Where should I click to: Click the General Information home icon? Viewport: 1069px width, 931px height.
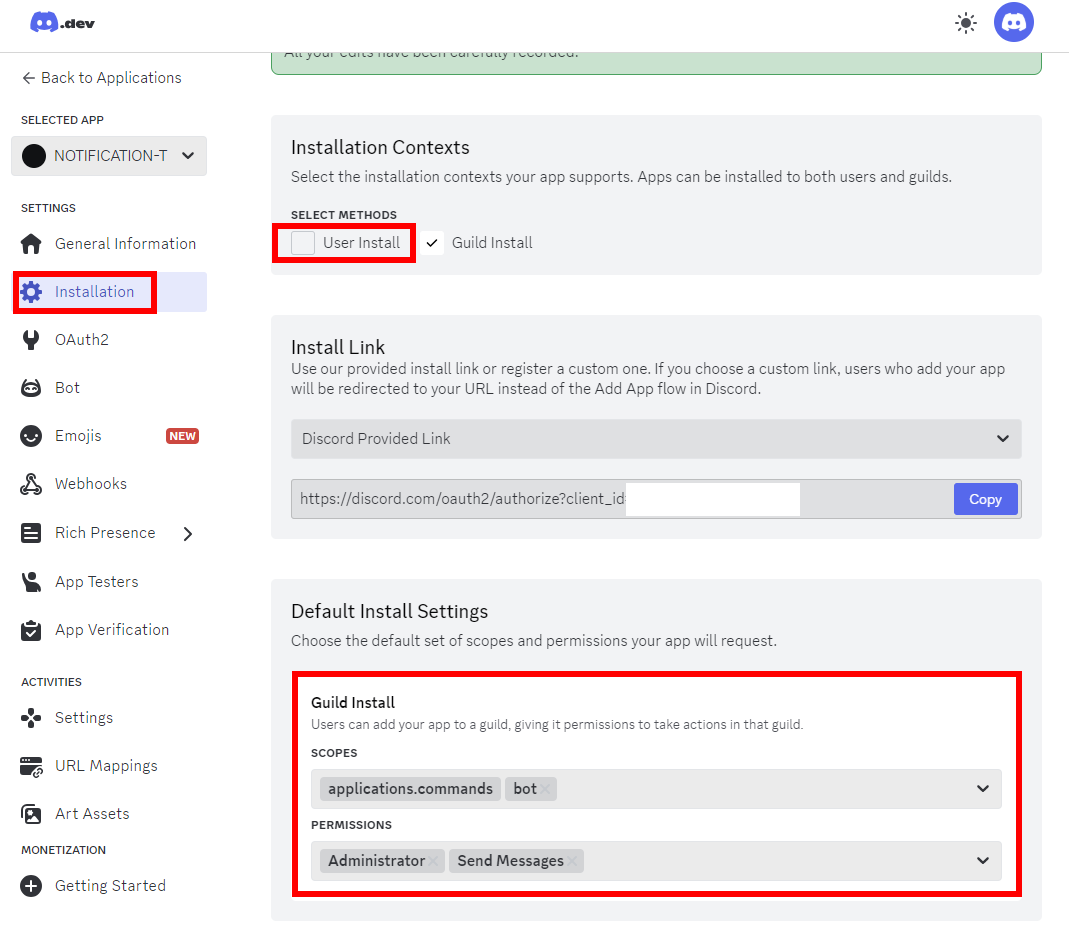click(32, 244)
